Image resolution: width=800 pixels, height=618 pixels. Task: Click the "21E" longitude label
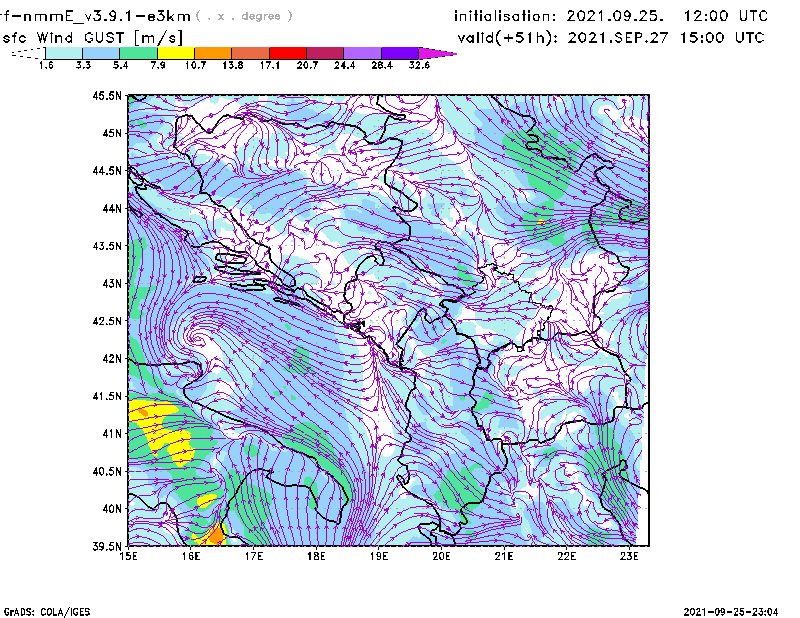504,556
